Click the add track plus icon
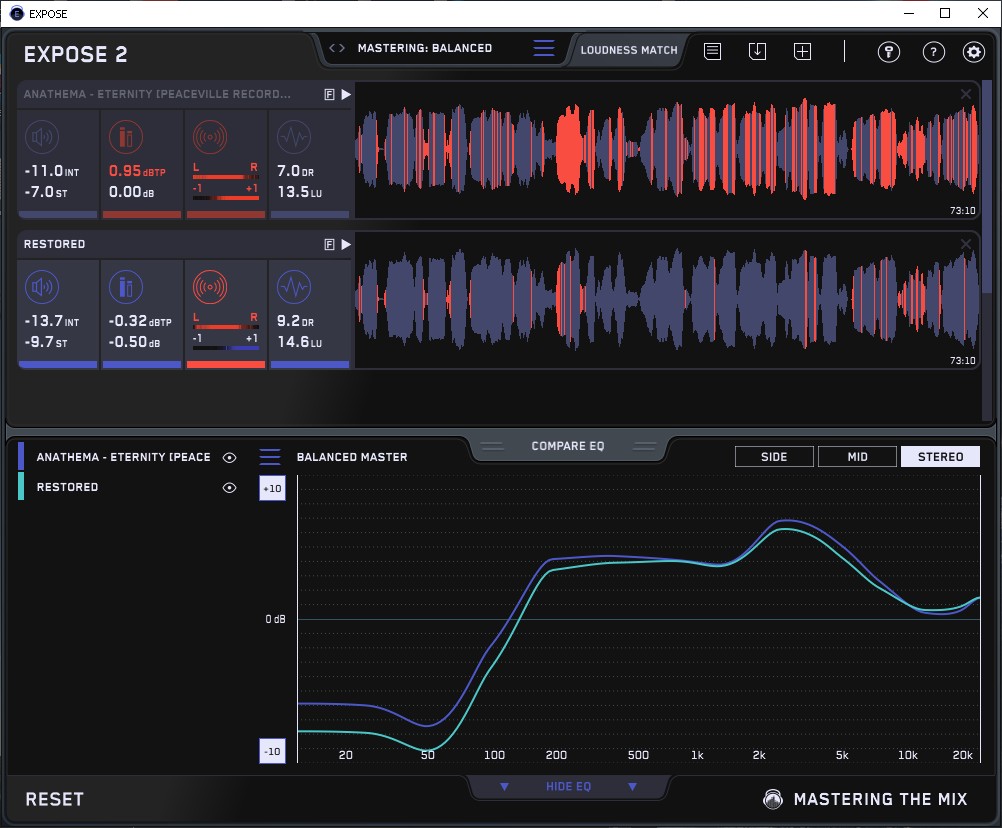Screen dimensions: 1002x828 [802, 51]
